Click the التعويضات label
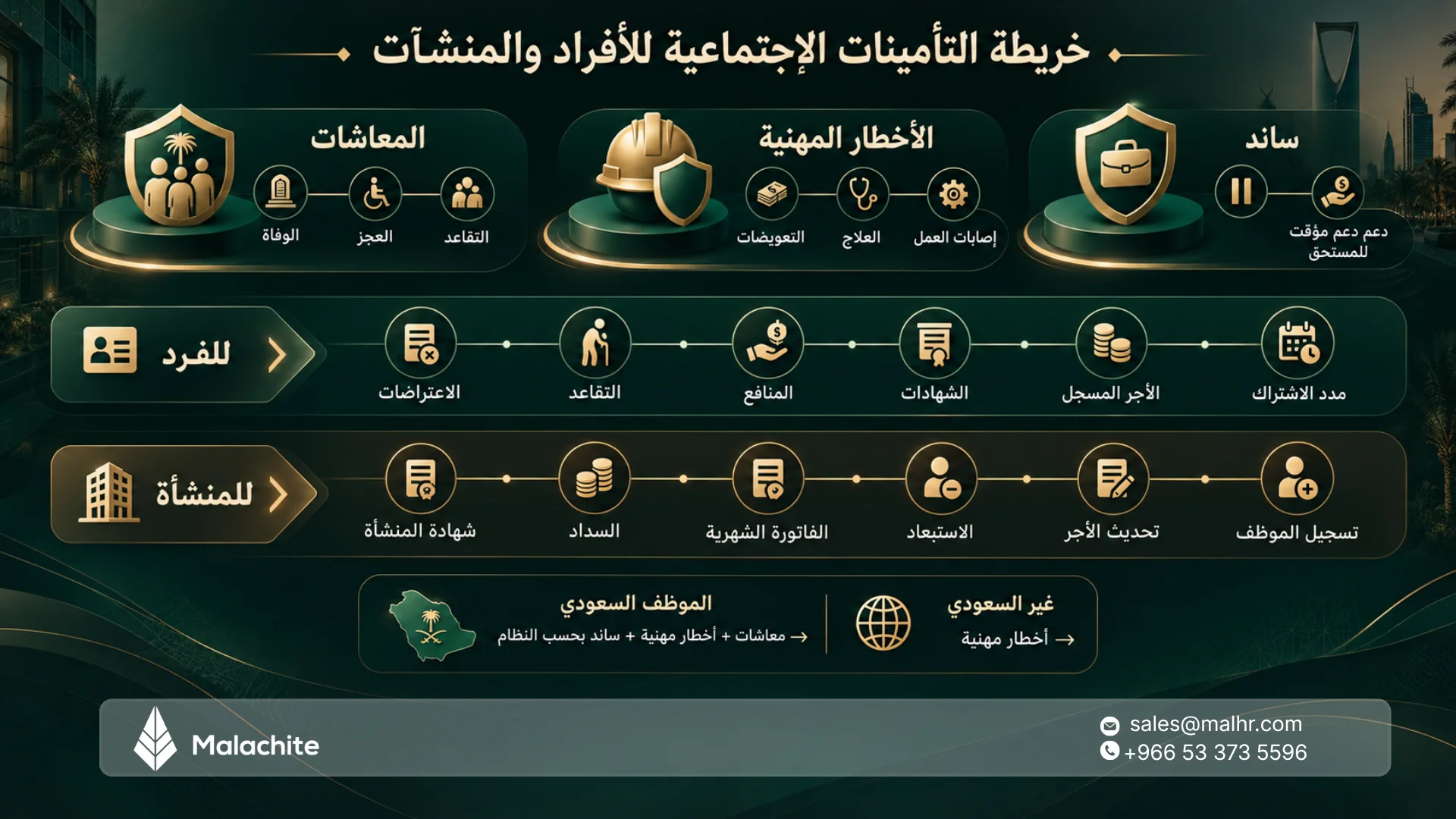The height and width of the screenshot is (819, 1456). click(770, 237)
